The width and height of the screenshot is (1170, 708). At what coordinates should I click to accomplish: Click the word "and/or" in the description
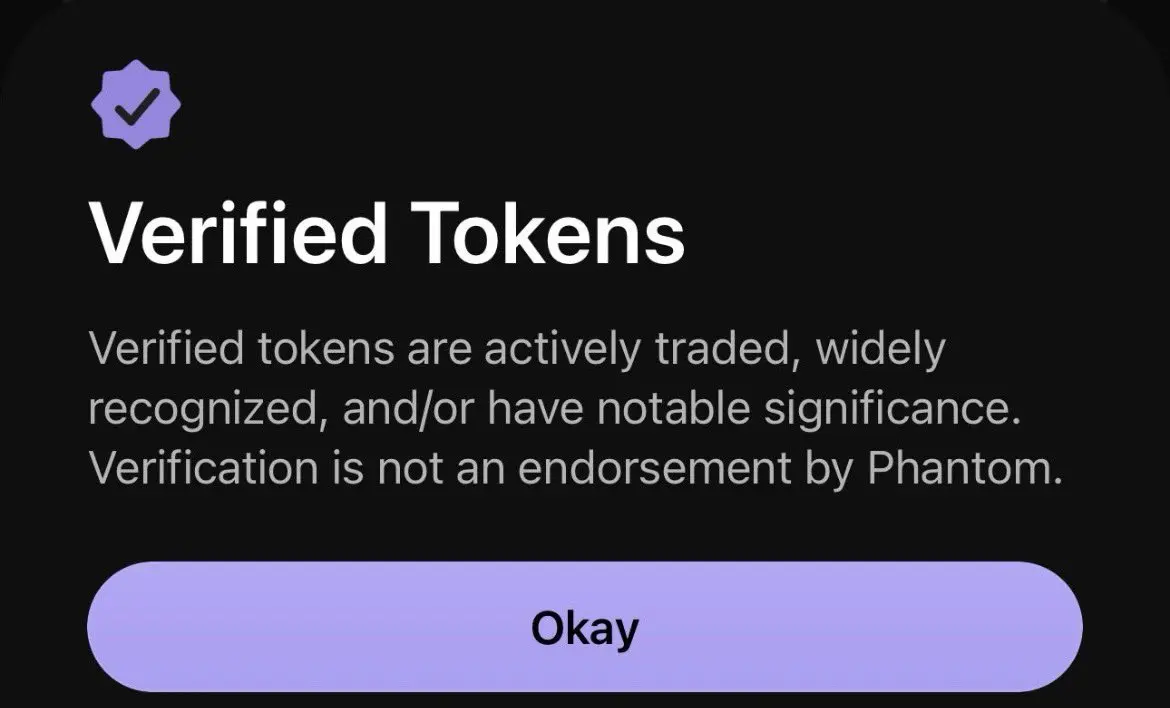point(407,409)
